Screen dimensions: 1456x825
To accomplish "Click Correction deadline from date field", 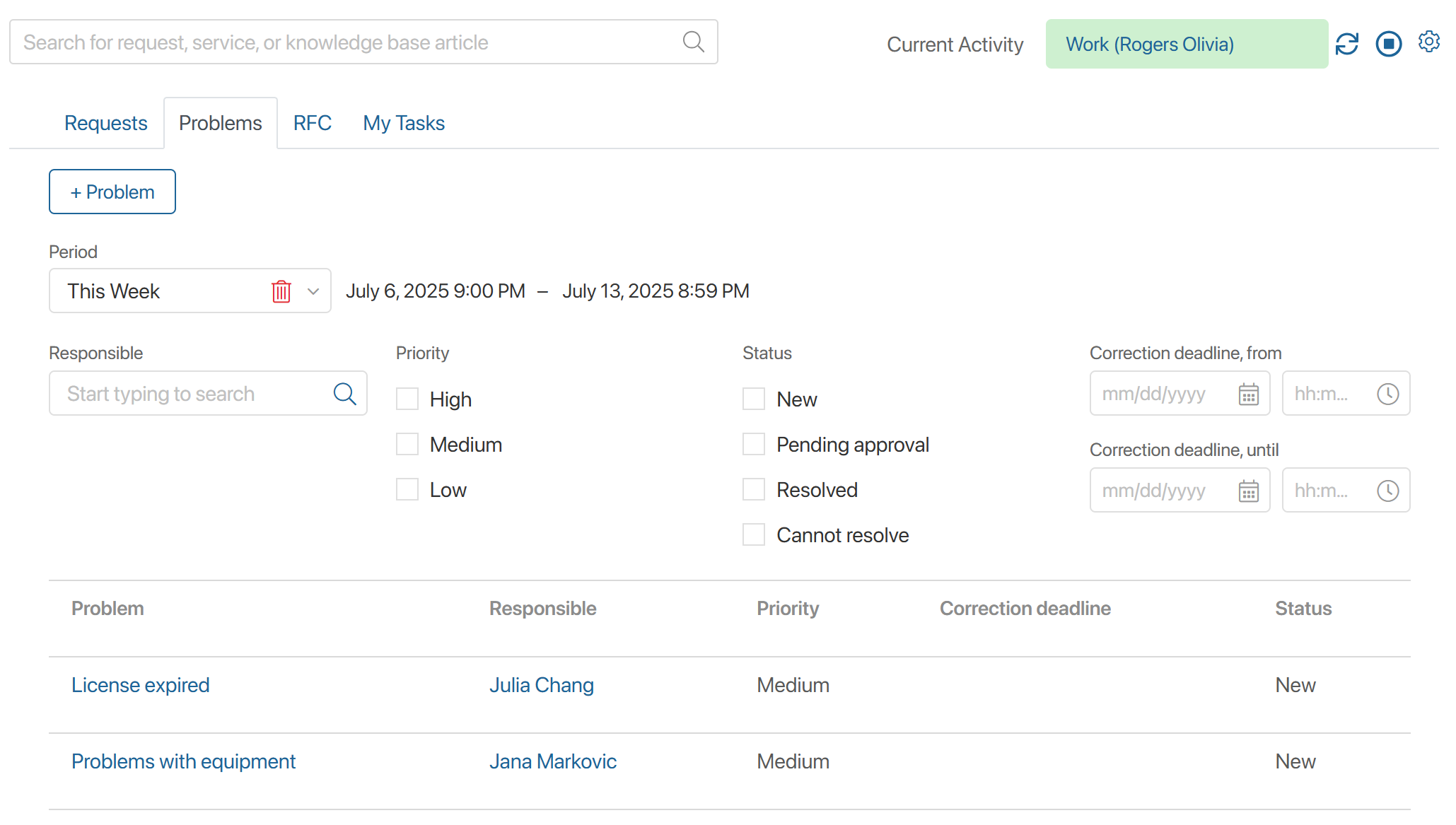I will [x=1180, y=393].
